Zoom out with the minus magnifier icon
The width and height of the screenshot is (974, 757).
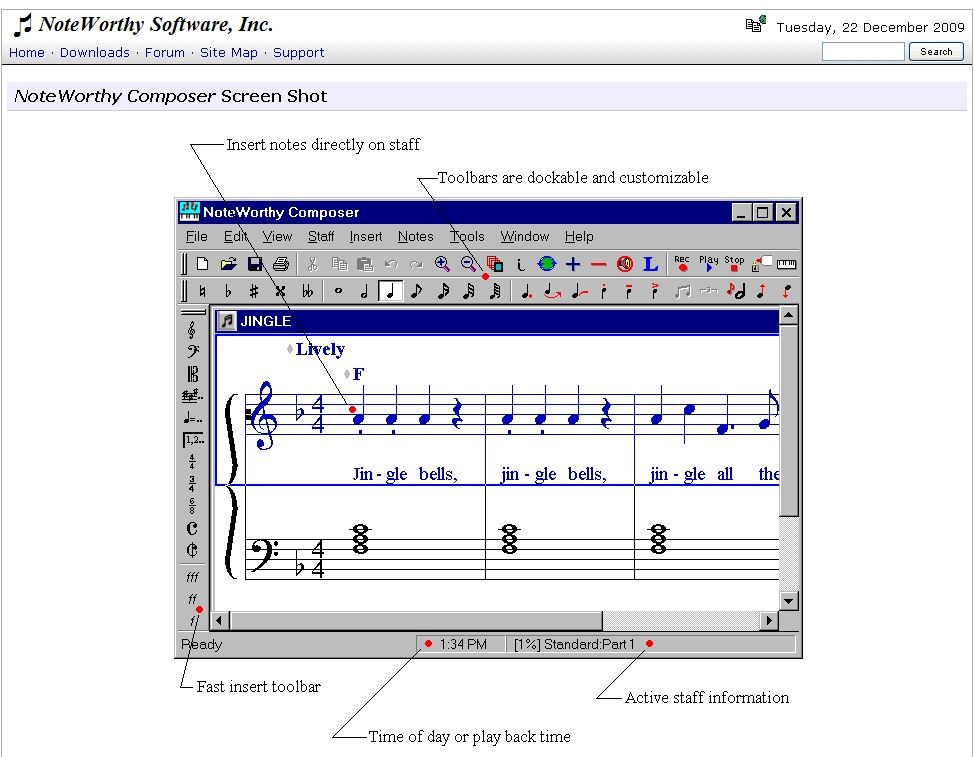(x=468, y=264)
